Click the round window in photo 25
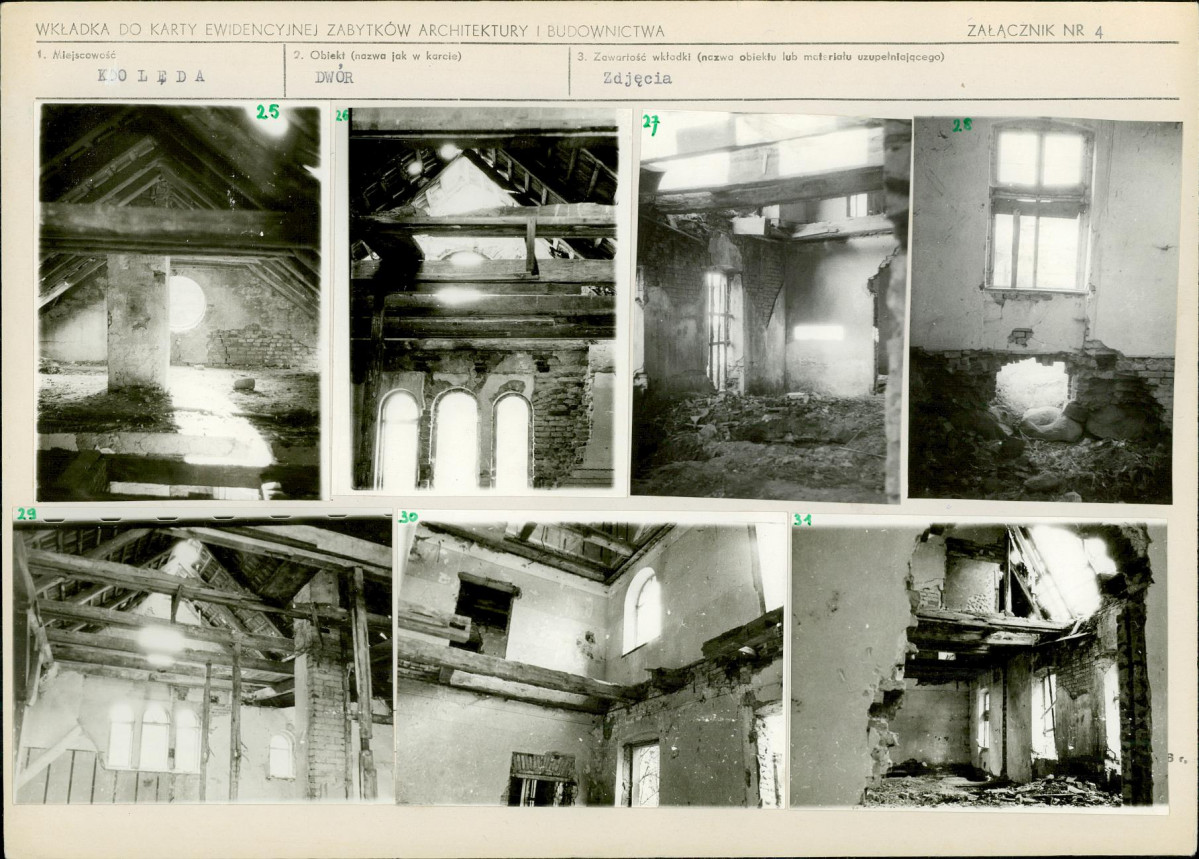The height and width of the screenshot is (859, 1199). 187,304
